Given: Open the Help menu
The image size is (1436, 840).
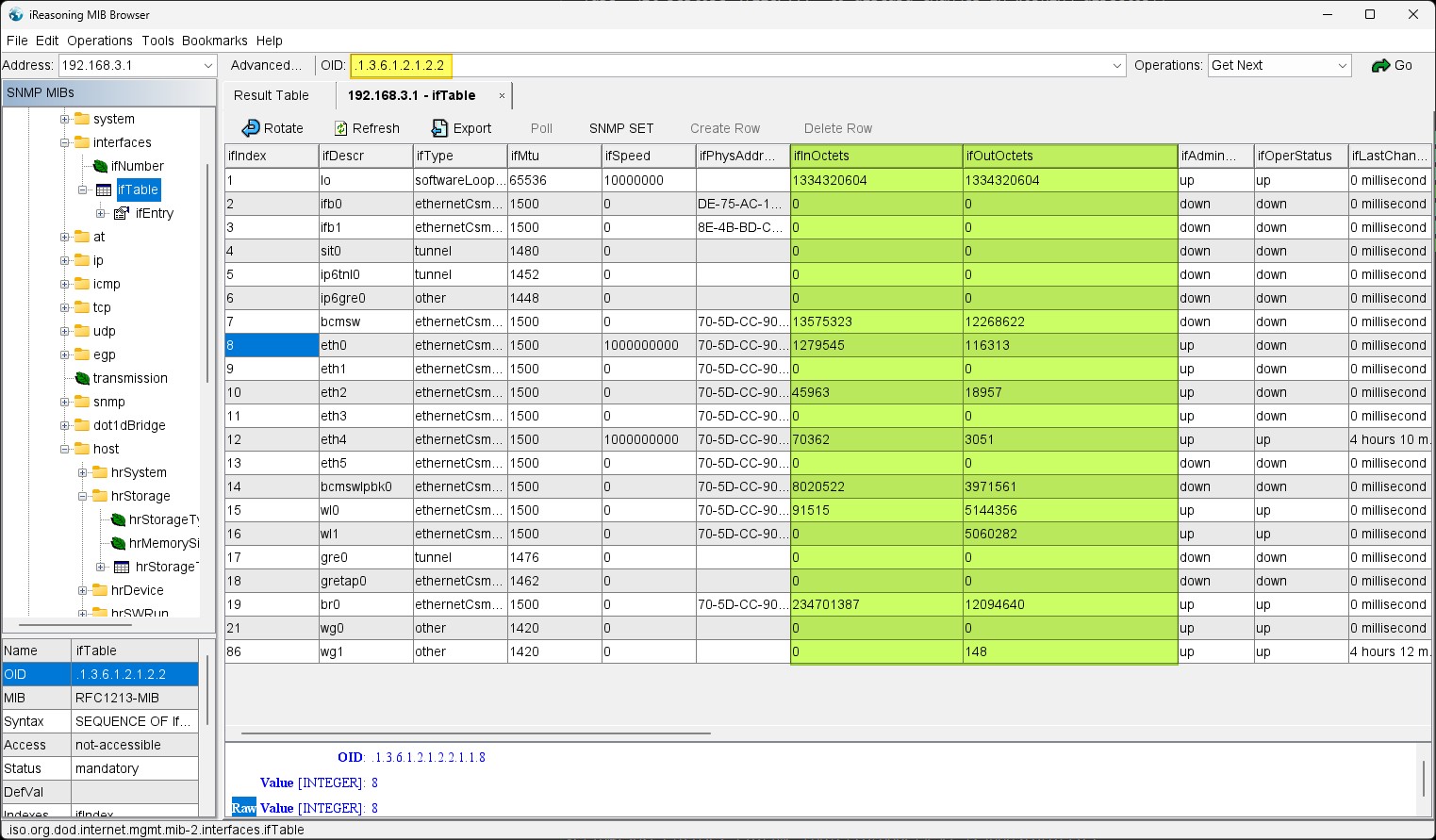Looking at the screenshot, I should pos(270,41).
